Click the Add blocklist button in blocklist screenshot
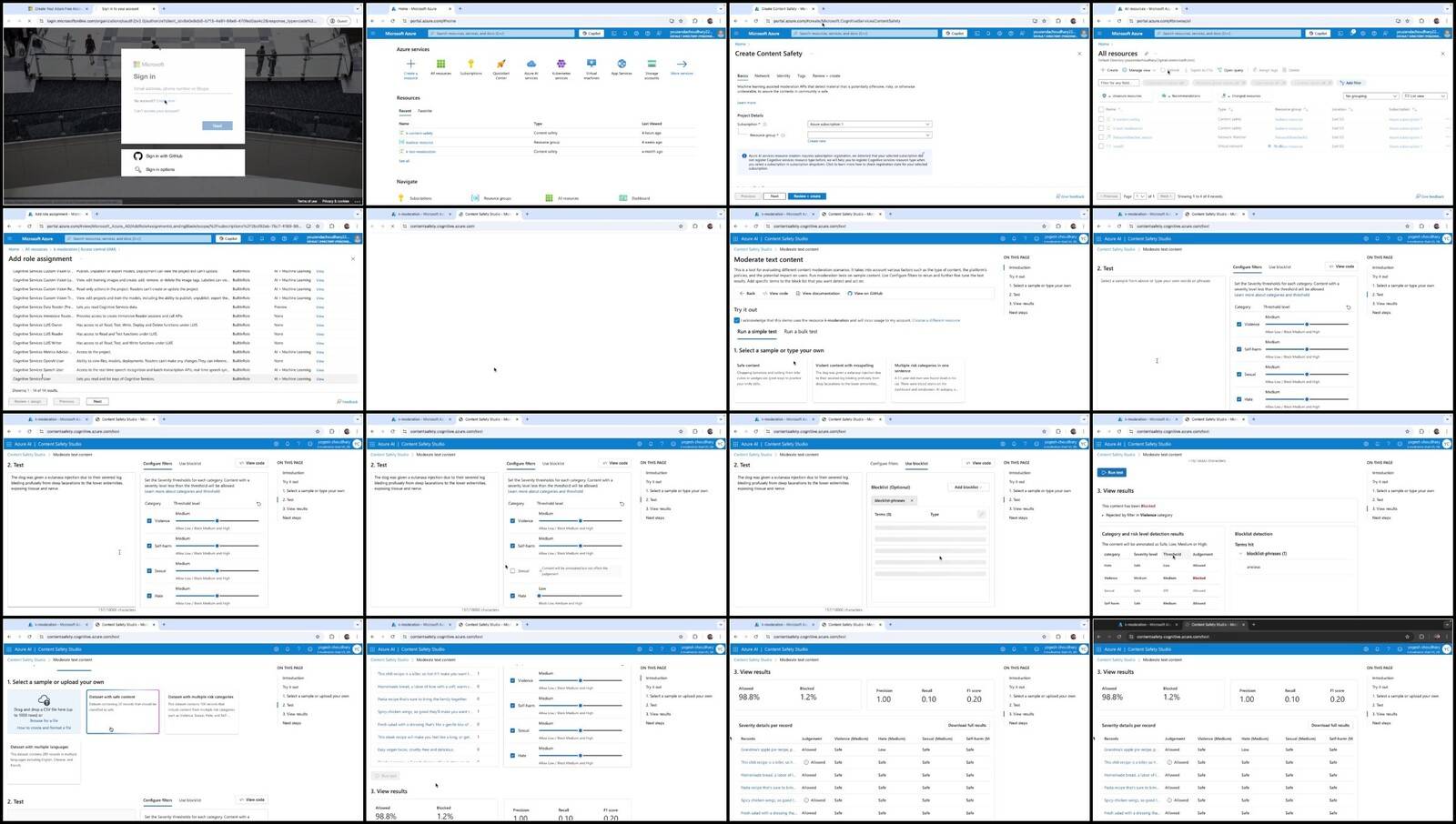 (967, 487)
